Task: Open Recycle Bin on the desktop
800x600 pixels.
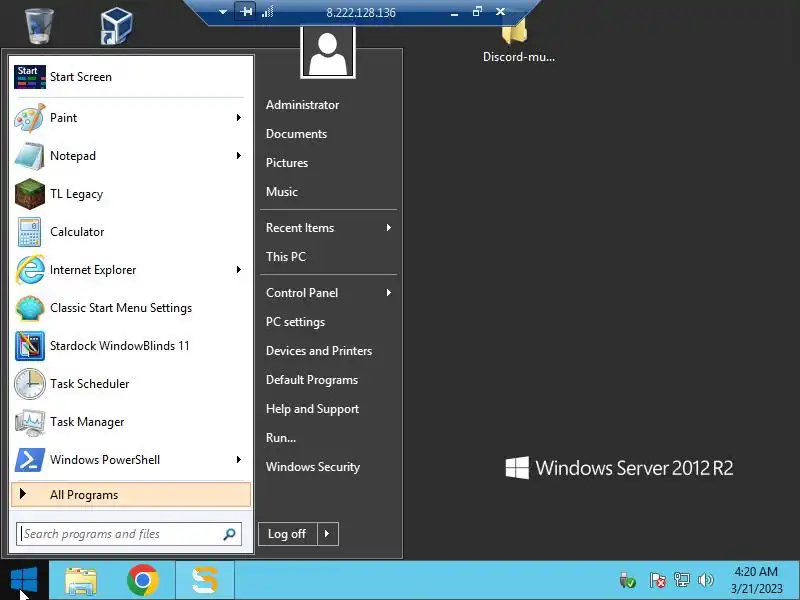Action: pos(39,26)
